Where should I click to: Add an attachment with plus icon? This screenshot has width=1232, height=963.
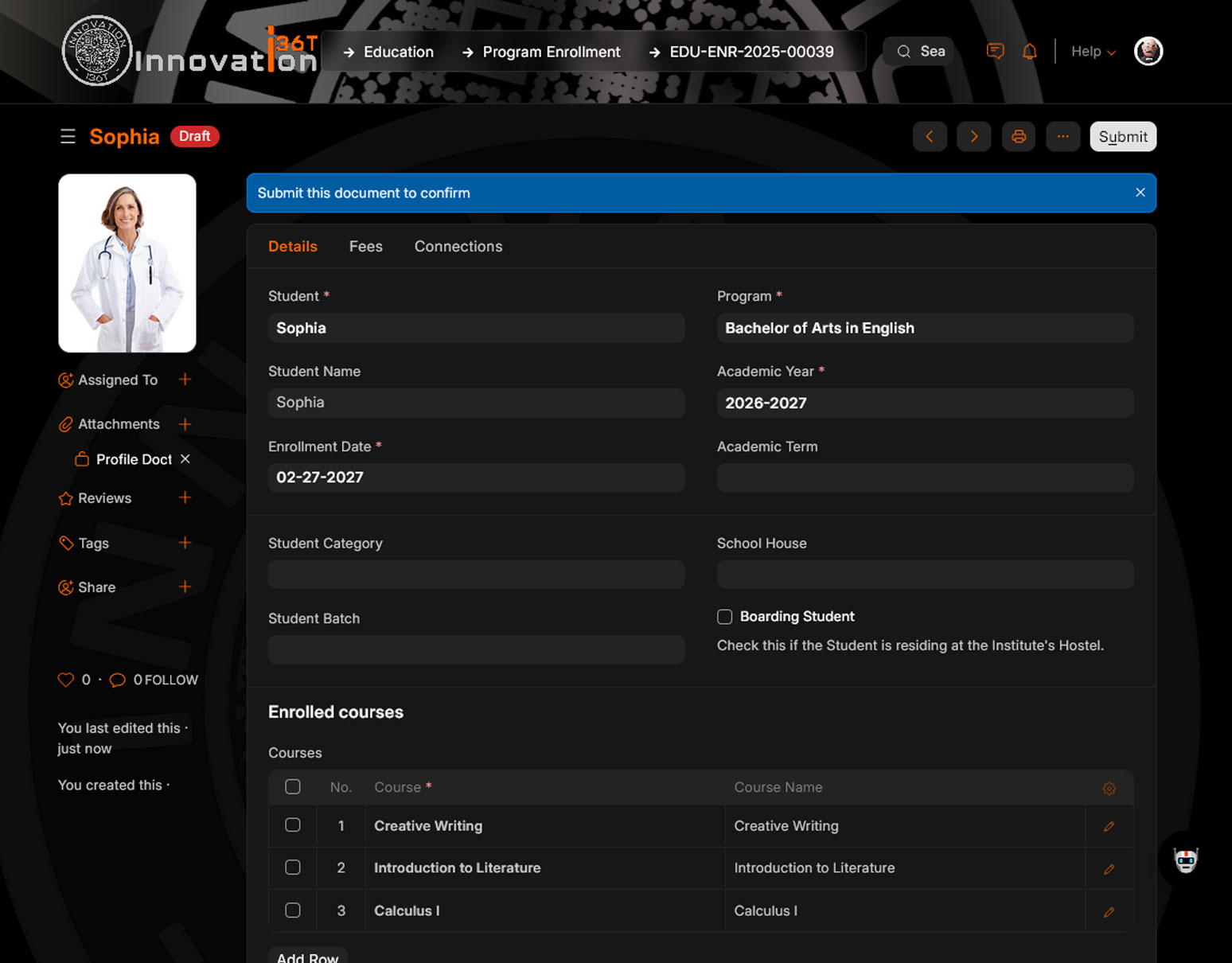[185, 424]
